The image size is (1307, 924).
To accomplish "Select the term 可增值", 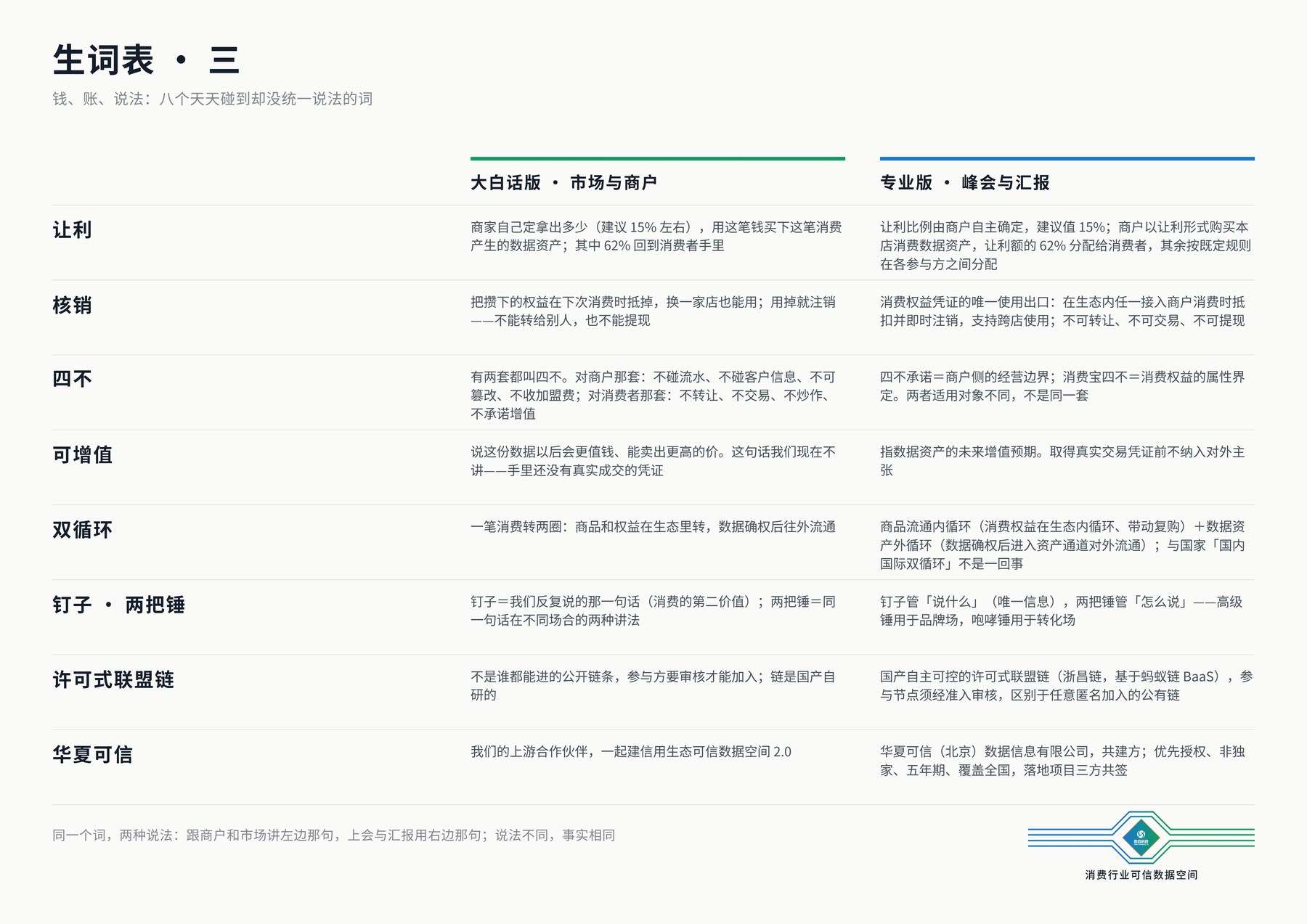I will [82, 455].
